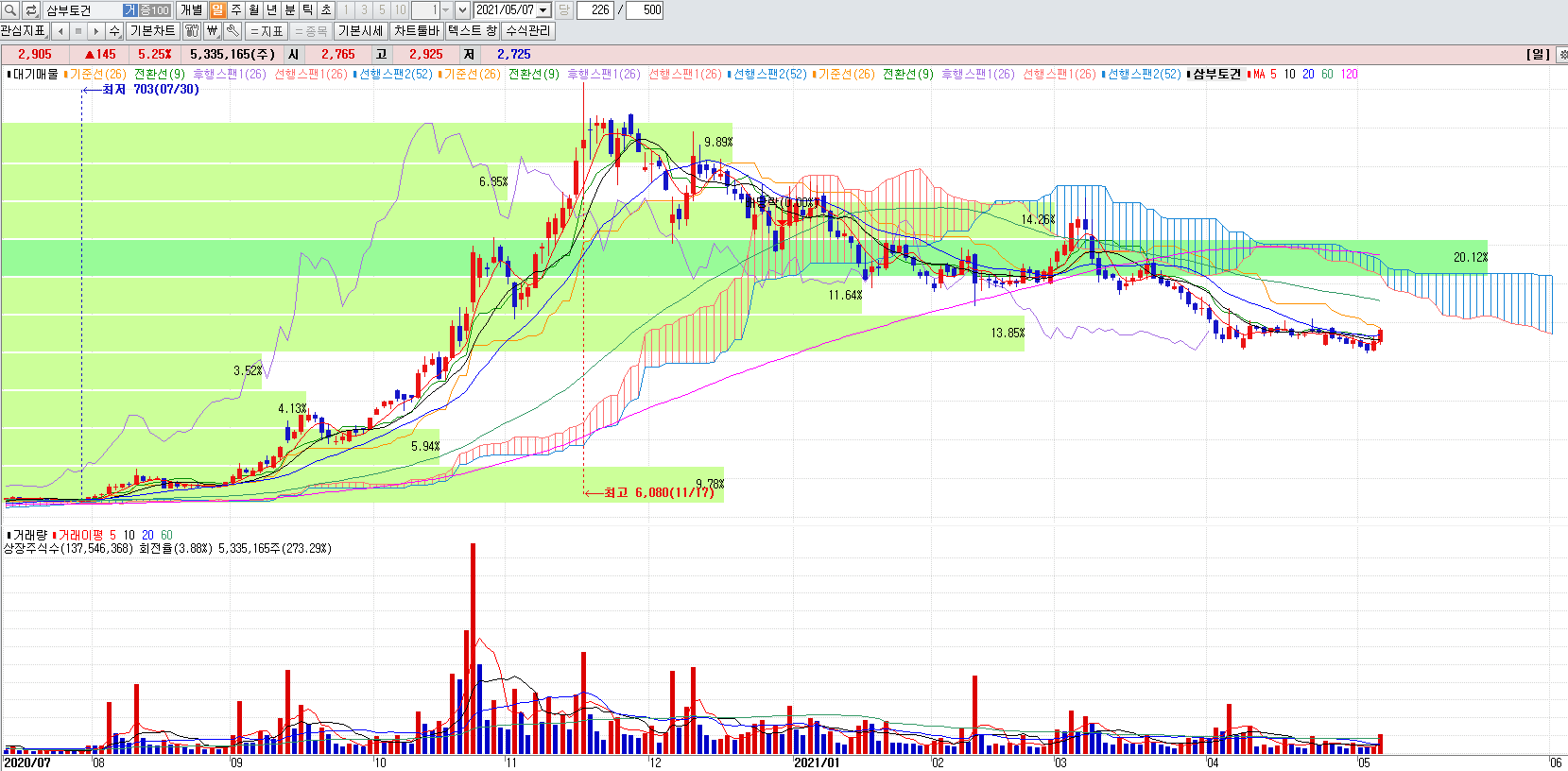This screenshot has height=771, width=1568.
Task: Click the [일] period label
Action: (x=1539, y=55)
